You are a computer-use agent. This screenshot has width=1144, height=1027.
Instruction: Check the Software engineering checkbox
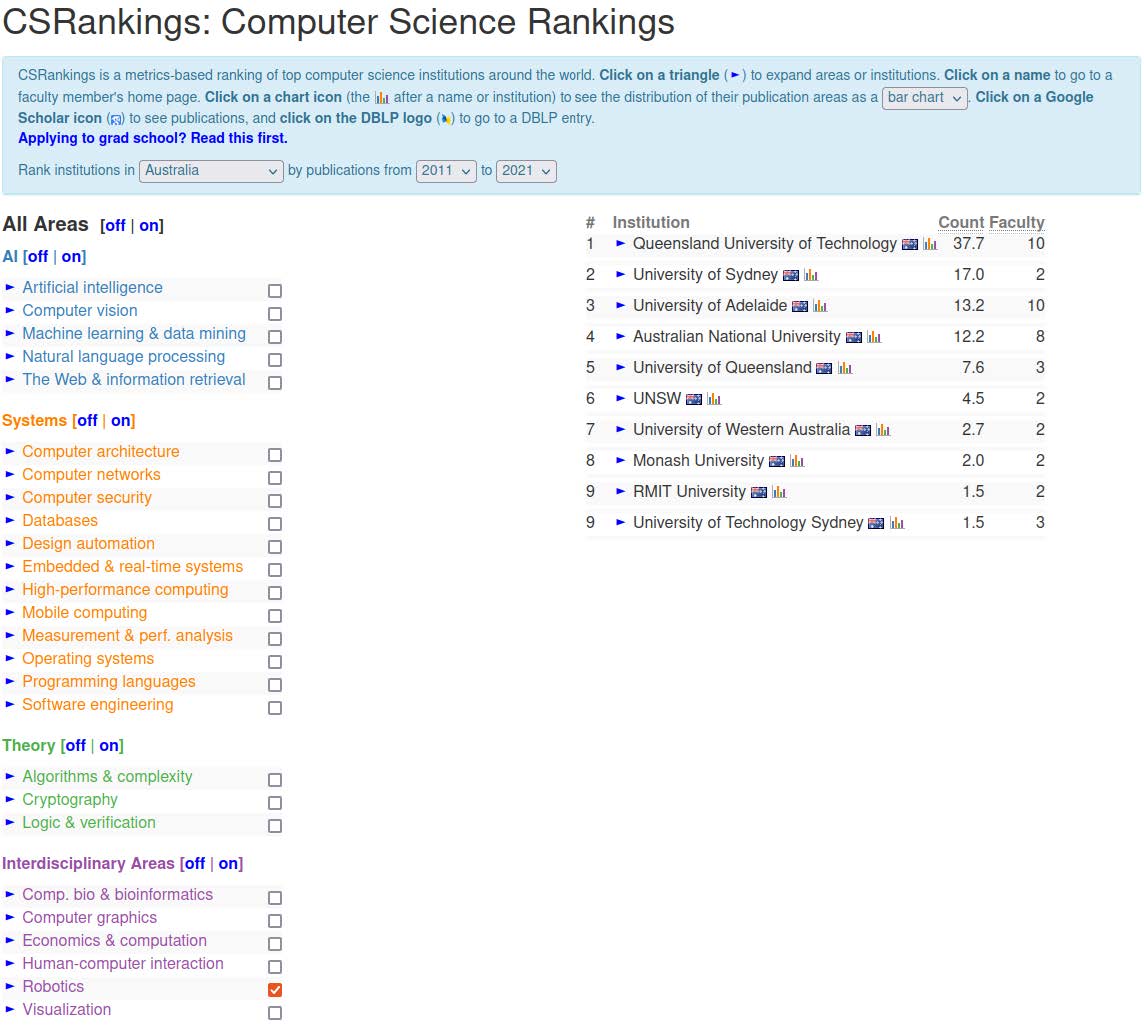[x=275, y=708]
